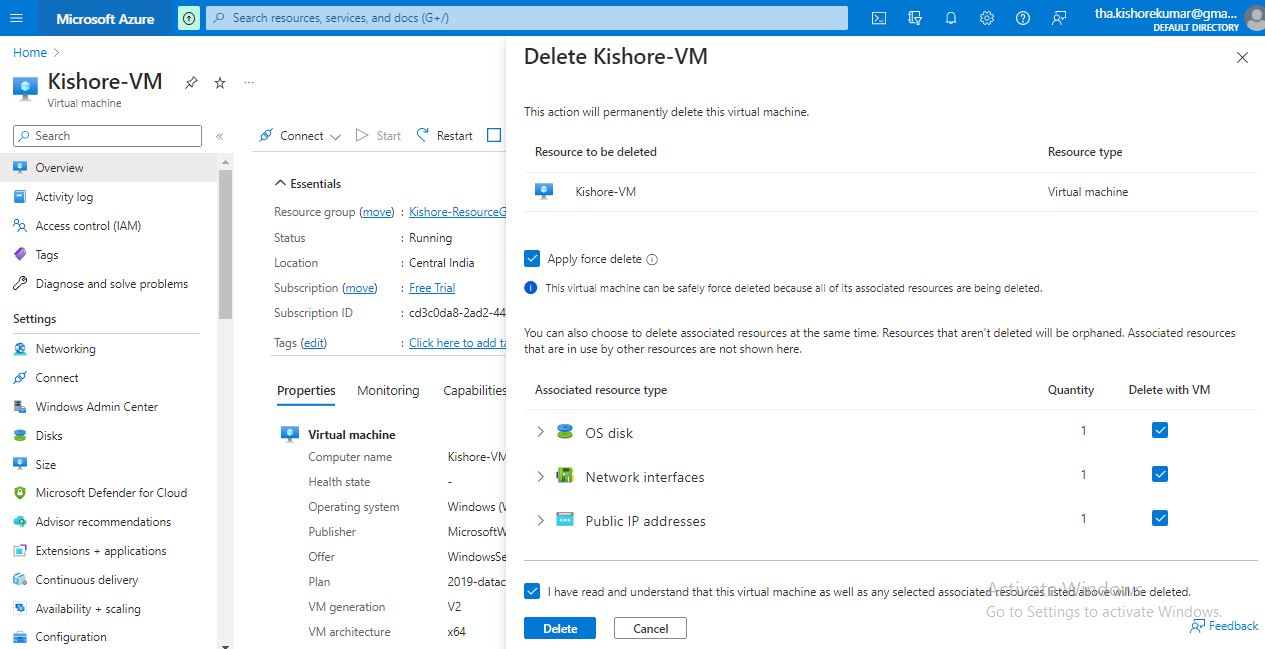
Task: Collapse the sidebar with the double chevron
Action: [220, 136]
